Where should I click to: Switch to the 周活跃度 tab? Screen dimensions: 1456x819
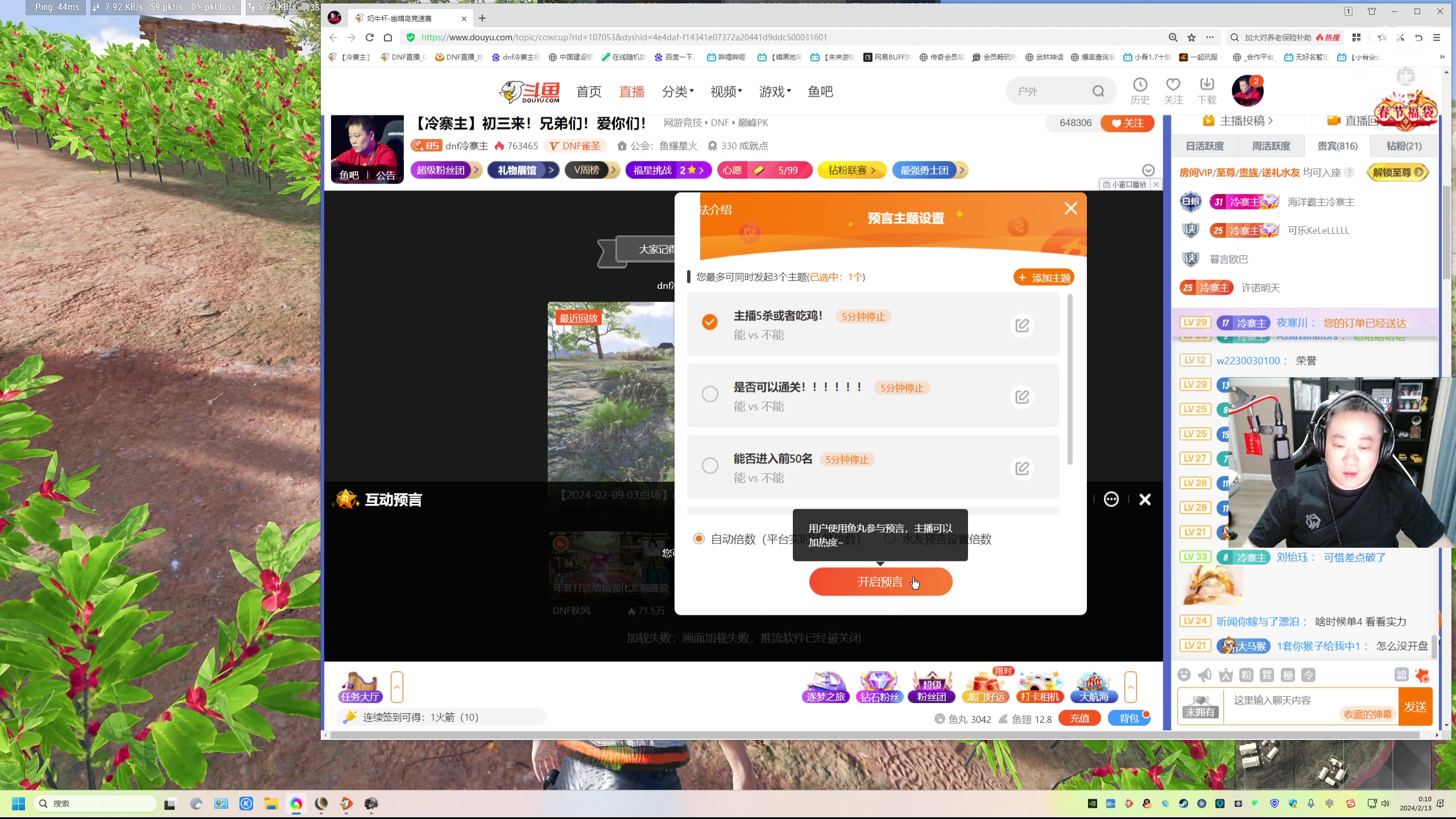[x=1271, y=146]
